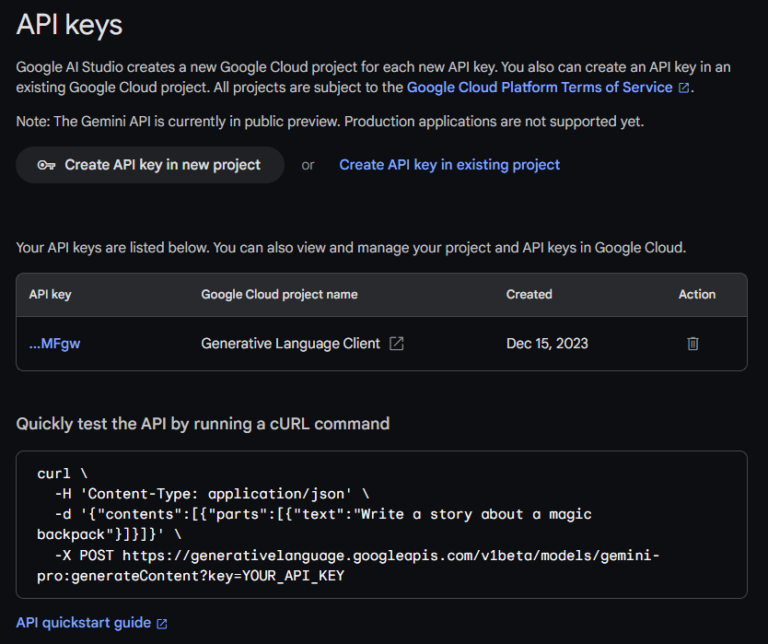Viewport: 768px width, 644px height.
Task: Click external link icon after Terms of Service
Action: pyautogui.click(x=684, y=88)
